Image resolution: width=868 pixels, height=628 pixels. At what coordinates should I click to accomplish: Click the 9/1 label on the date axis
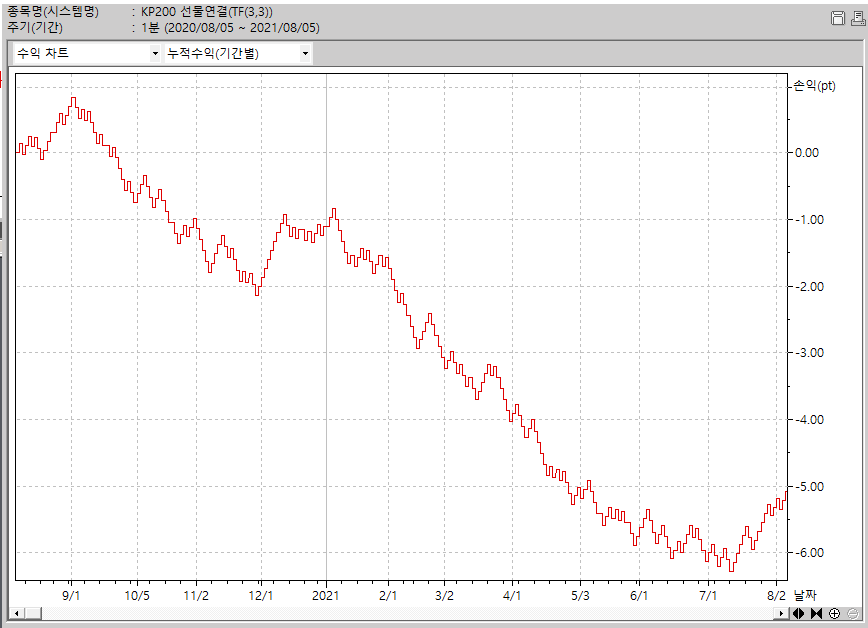72,594
